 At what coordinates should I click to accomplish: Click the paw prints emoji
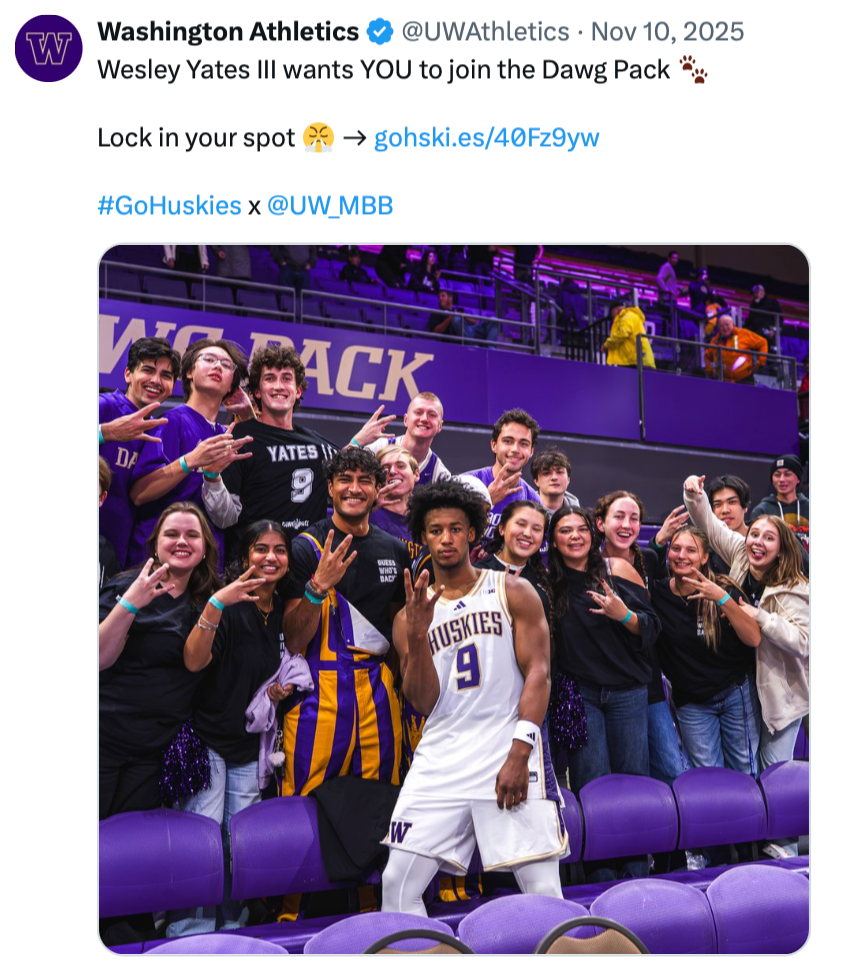click(x=693, y=69)
